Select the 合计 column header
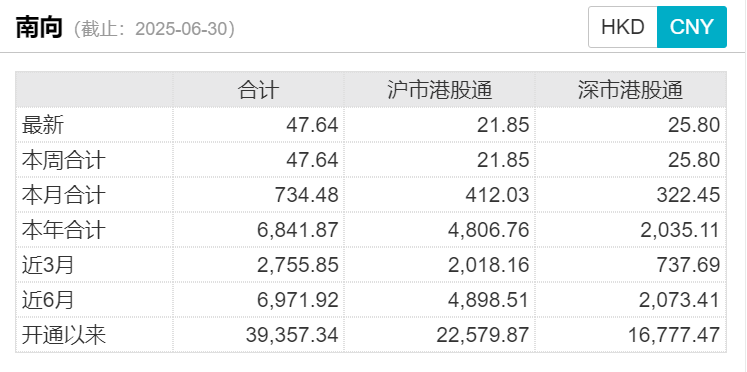Image resolution: width=747 pixels, height=372 pixels. 258,90
